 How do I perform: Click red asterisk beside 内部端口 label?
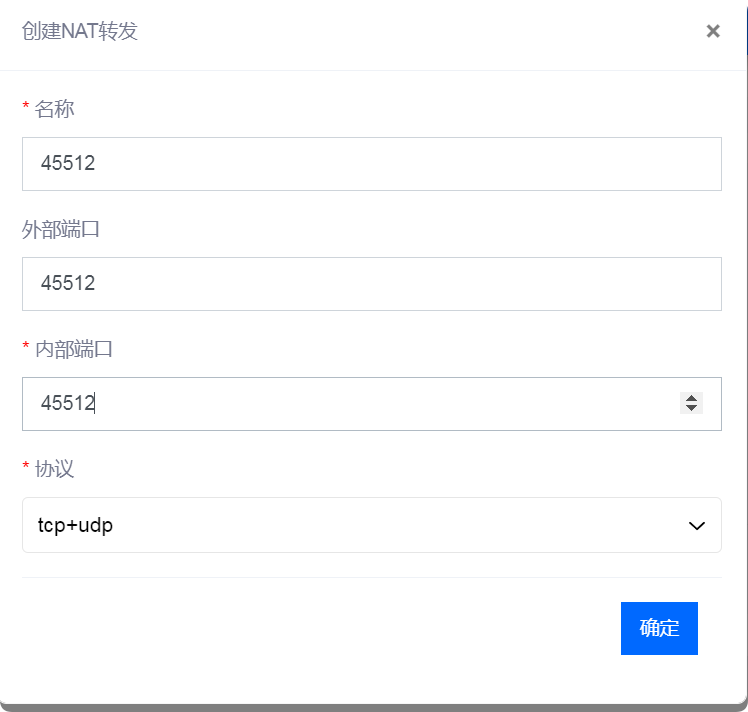[26, 346]
